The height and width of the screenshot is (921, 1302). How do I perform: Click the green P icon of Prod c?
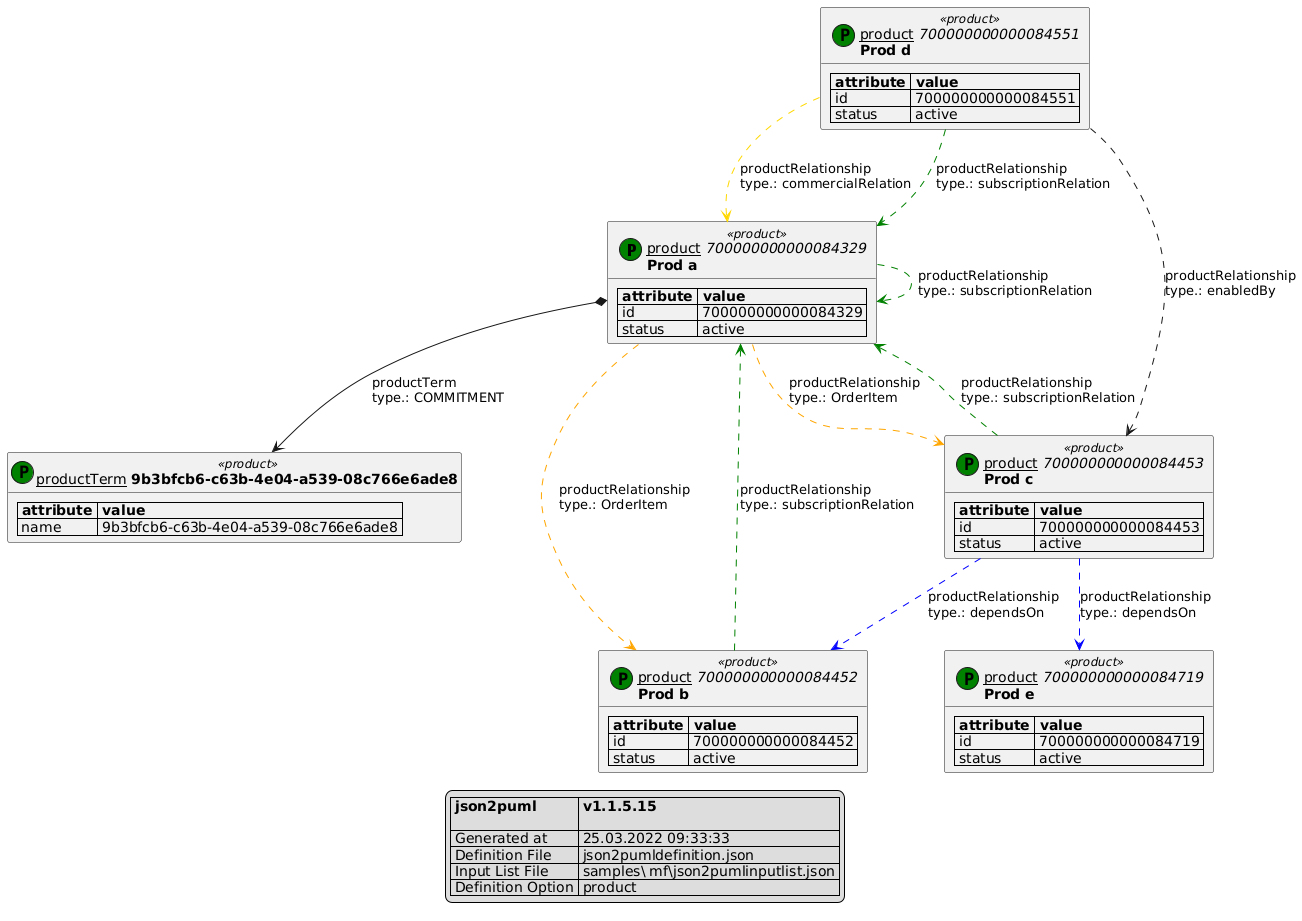pos(968,463)
